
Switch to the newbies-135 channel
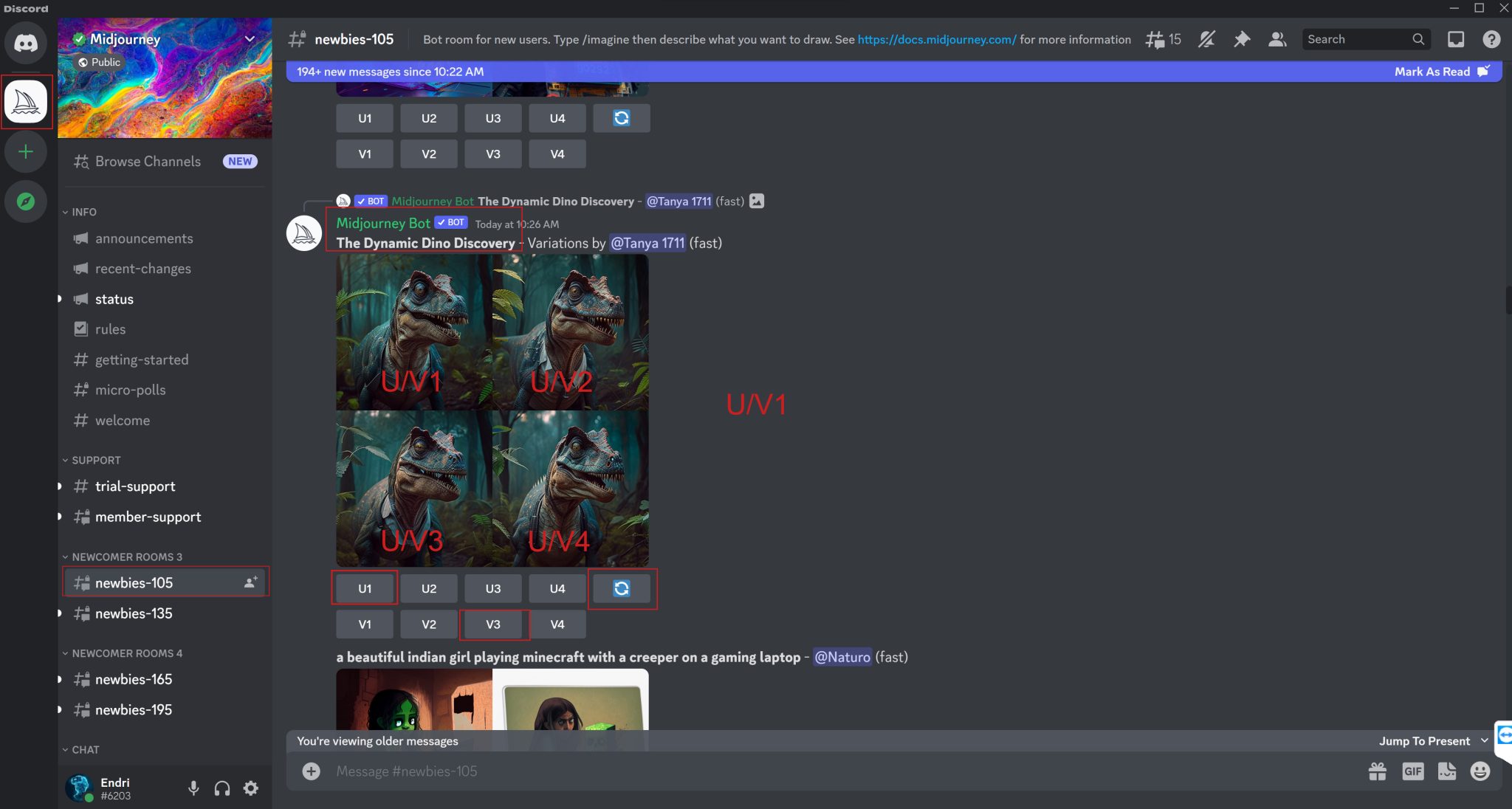coord(134,613)
